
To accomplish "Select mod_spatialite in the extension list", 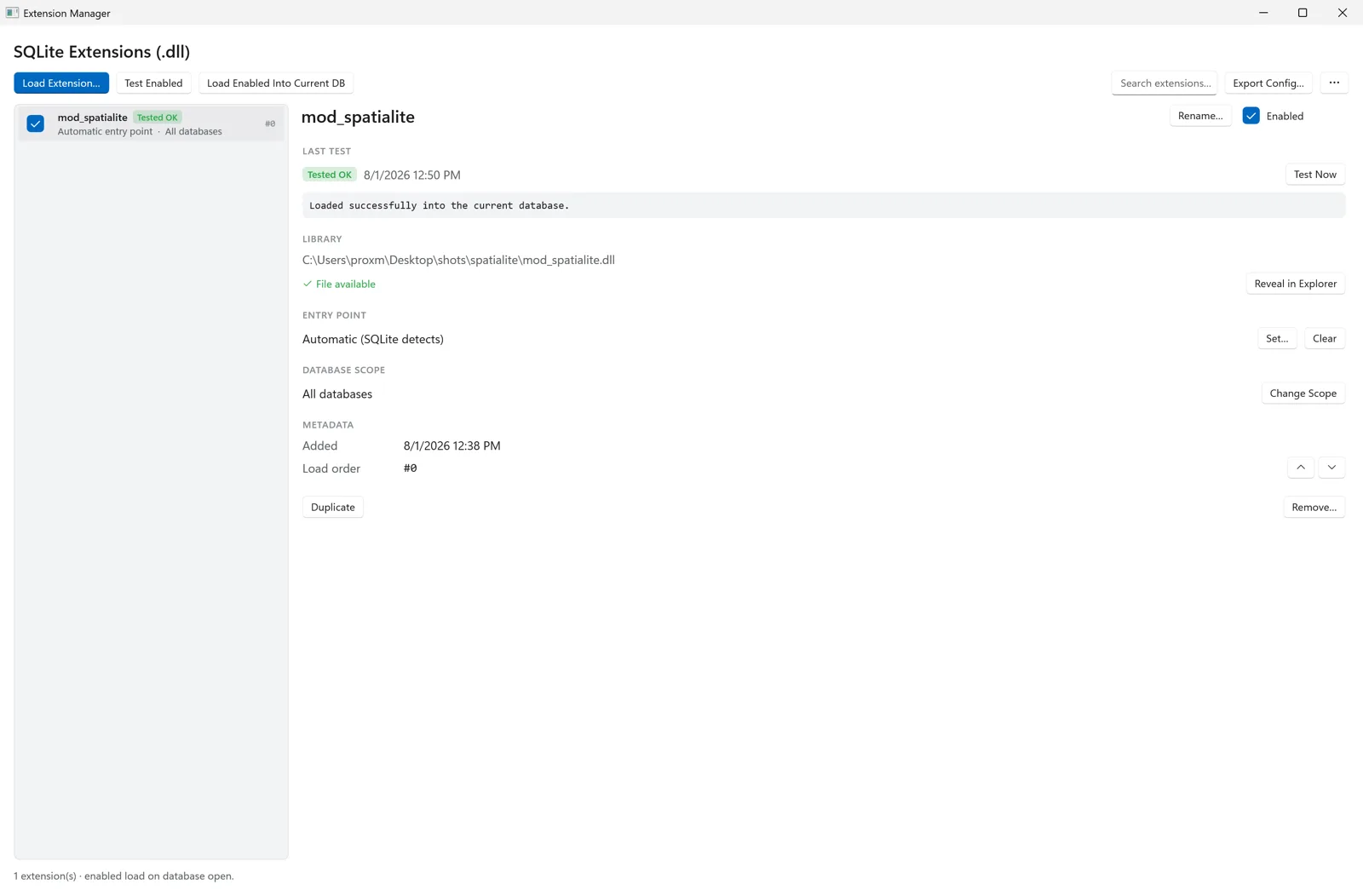I will [151, 123].
